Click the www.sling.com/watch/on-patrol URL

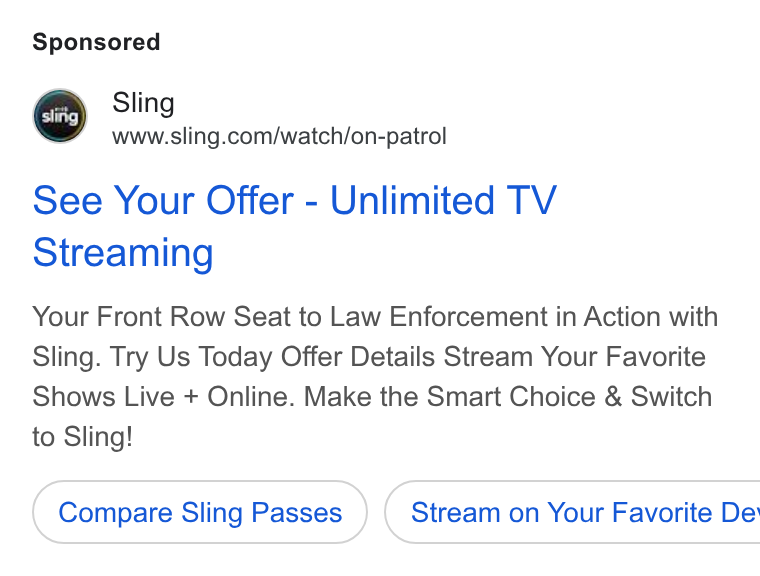point(279,136)
